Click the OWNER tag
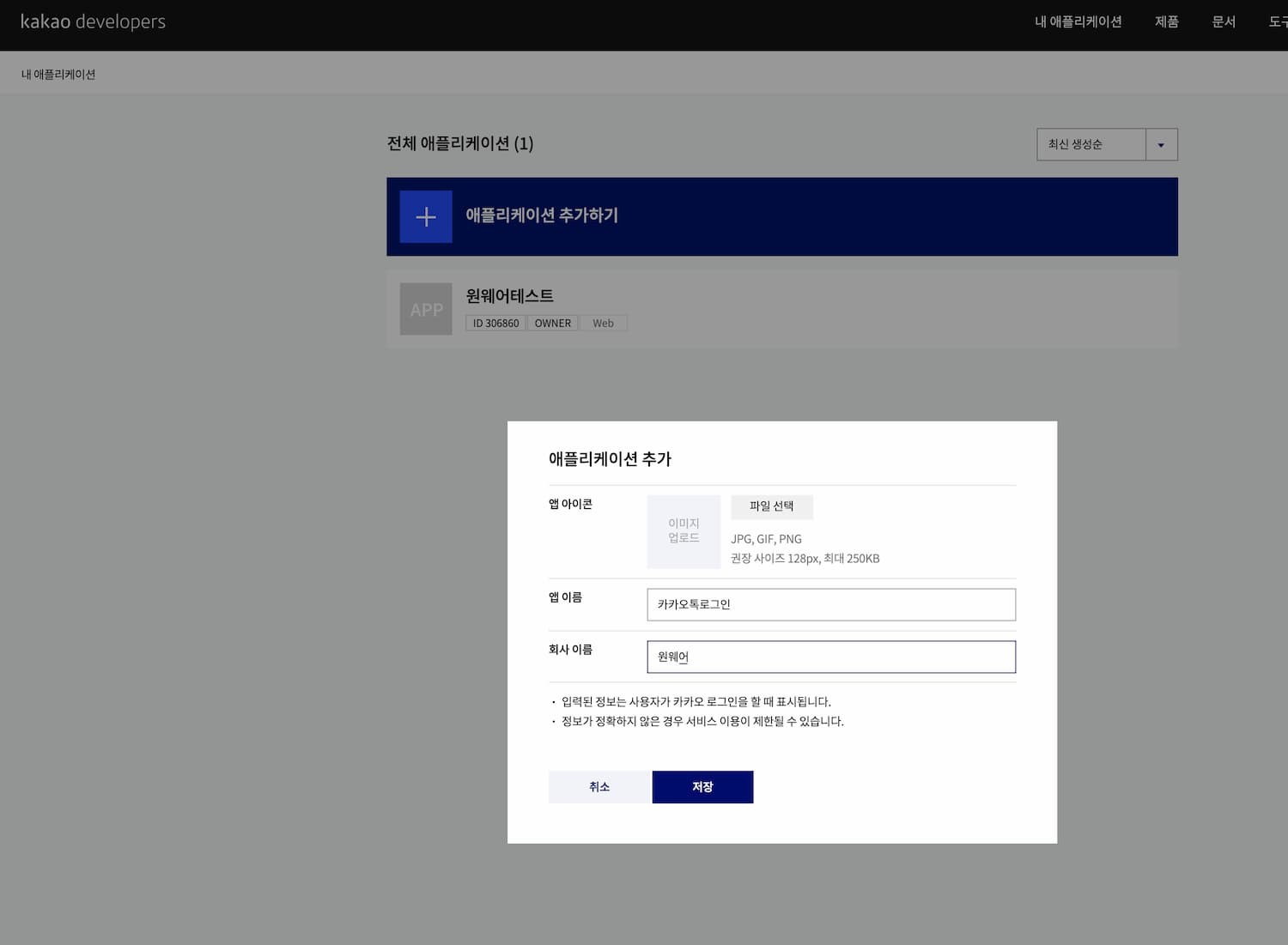This screenshot has height=945, width=1288. pos(552,324)
